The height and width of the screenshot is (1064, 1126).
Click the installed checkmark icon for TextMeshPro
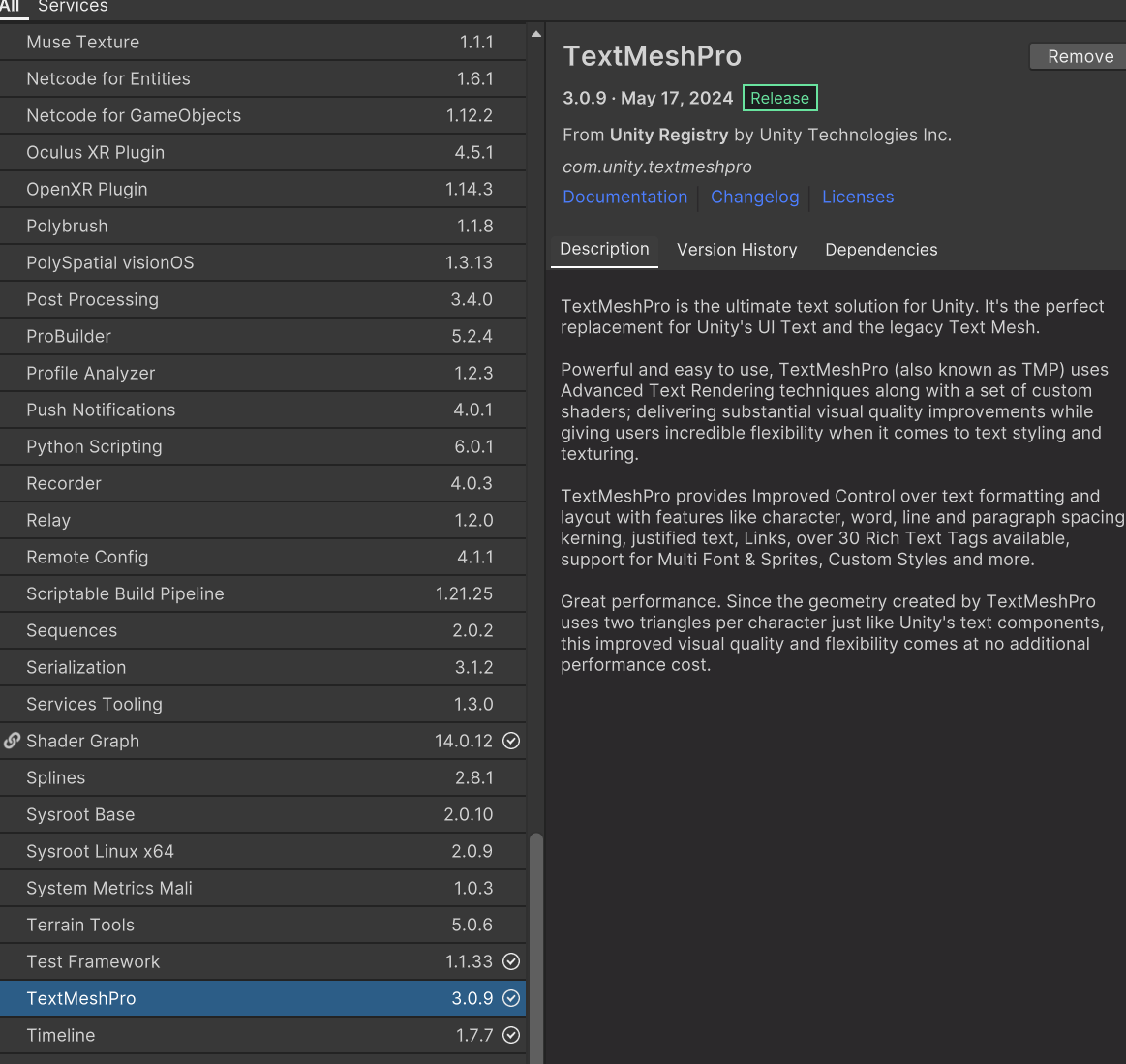[x=511, y=998]
